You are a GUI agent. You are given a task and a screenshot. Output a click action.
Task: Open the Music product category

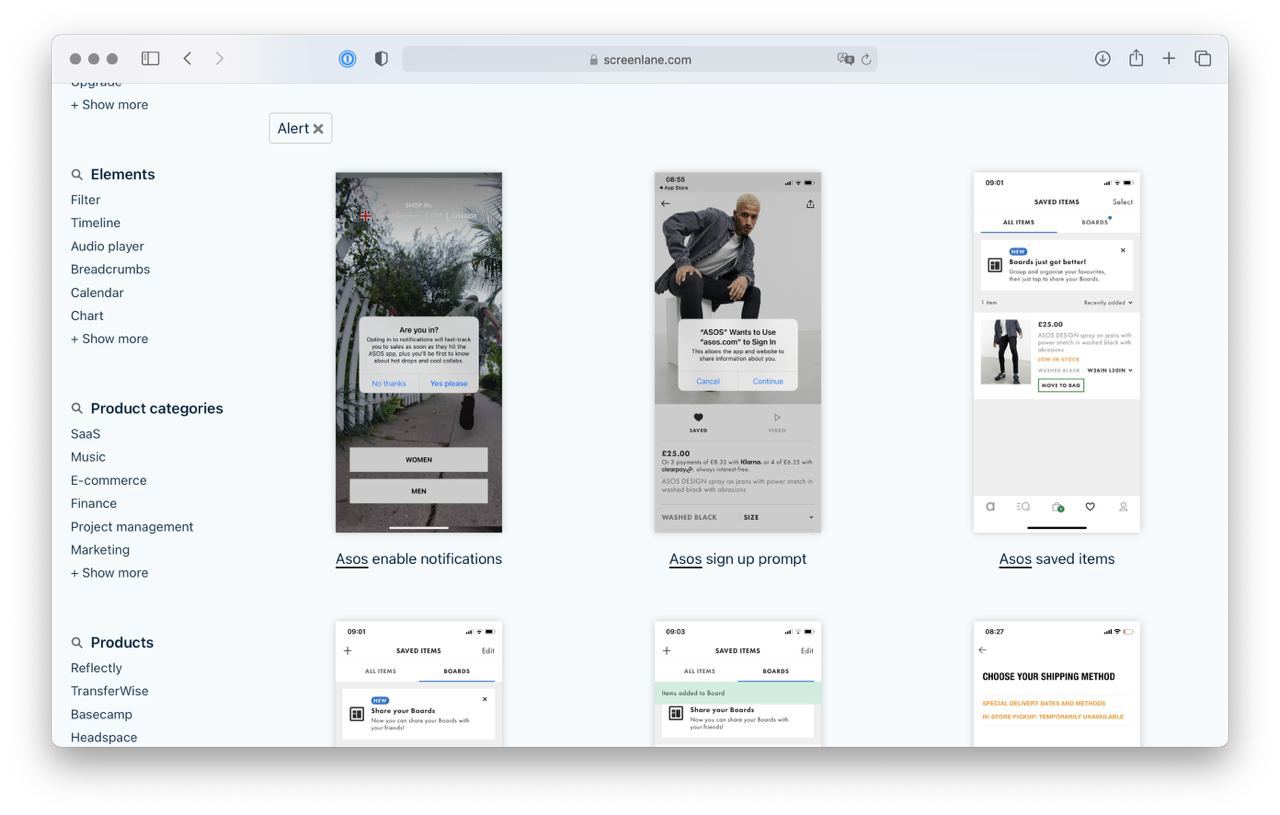pos(88,457)
